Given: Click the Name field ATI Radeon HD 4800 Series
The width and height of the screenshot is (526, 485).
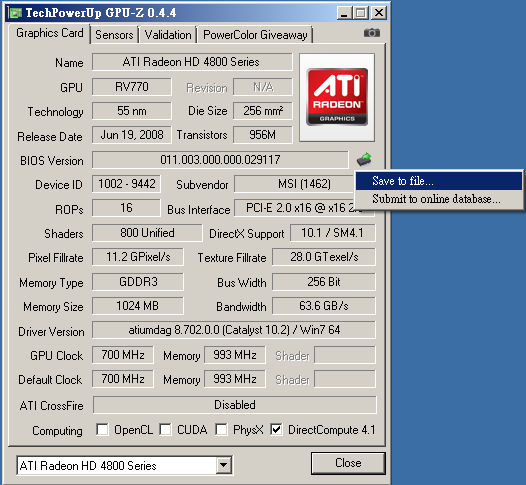Looking at the screenshot, I should coord(192,62).
